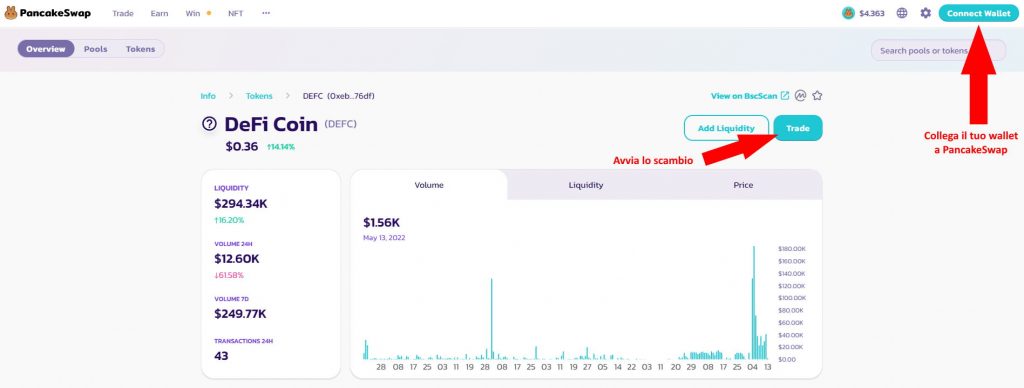Click the DEFC (0xeb...76df) breadcrumb text
1024x388 pixels.
(x=338, y=96)
